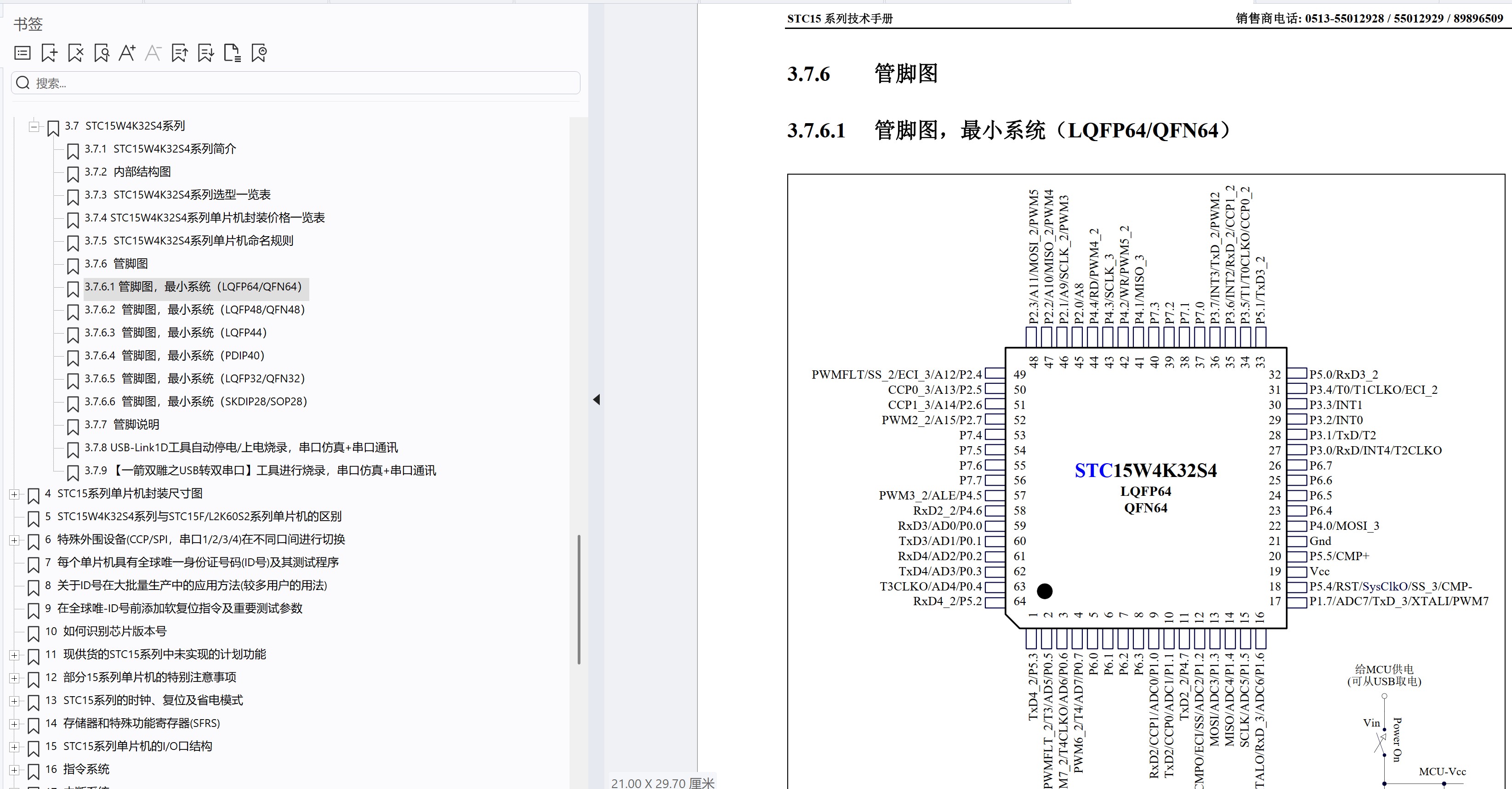Decrease bookmark font size with A- icon
1512x789 pixels.
point(153,53)
